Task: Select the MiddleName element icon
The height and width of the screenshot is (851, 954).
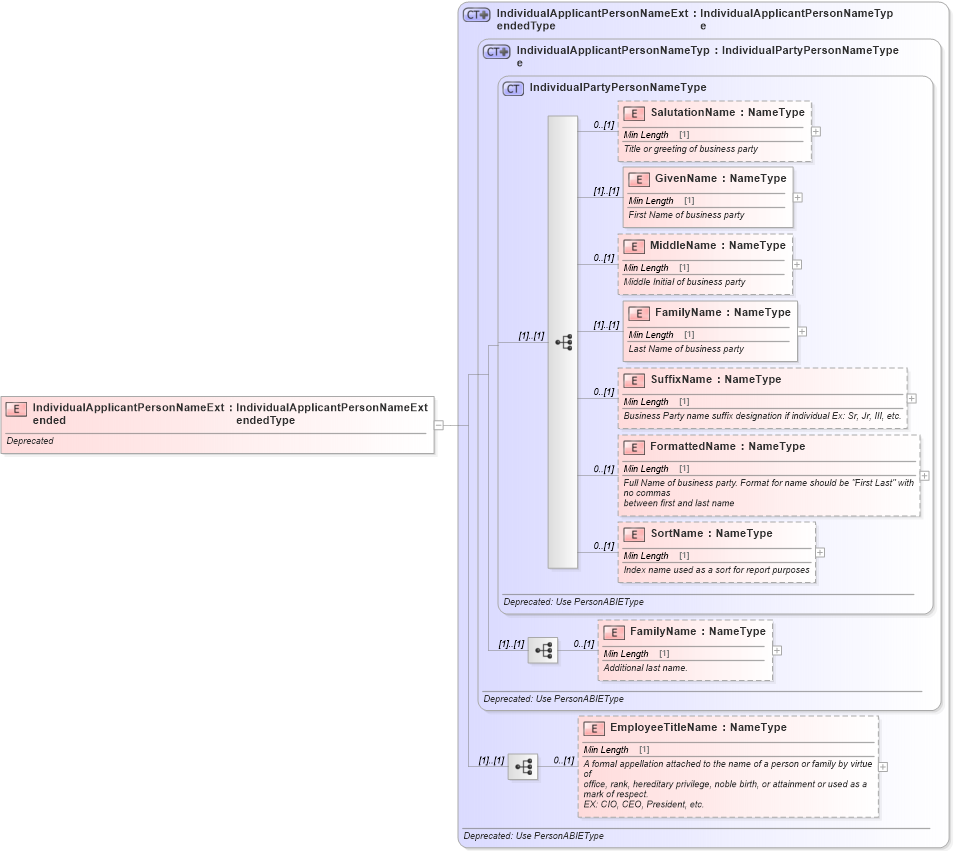Action: coord(635,245)
